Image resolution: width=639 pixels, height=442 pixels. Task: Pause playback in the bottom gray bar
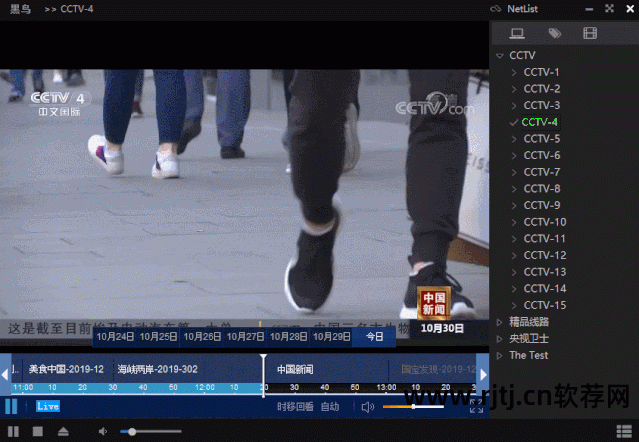pos(13,431)
